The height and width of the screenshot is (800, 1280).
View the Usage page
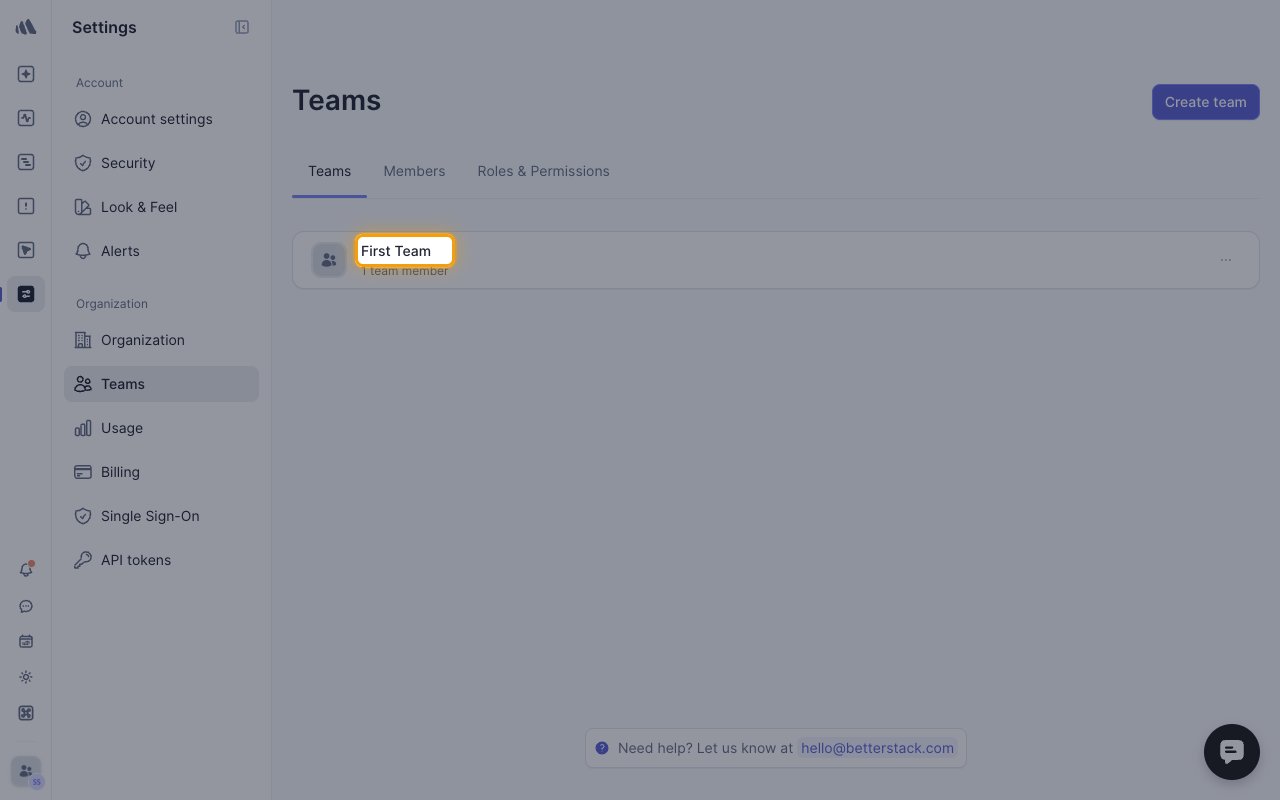tap(161, 428)
